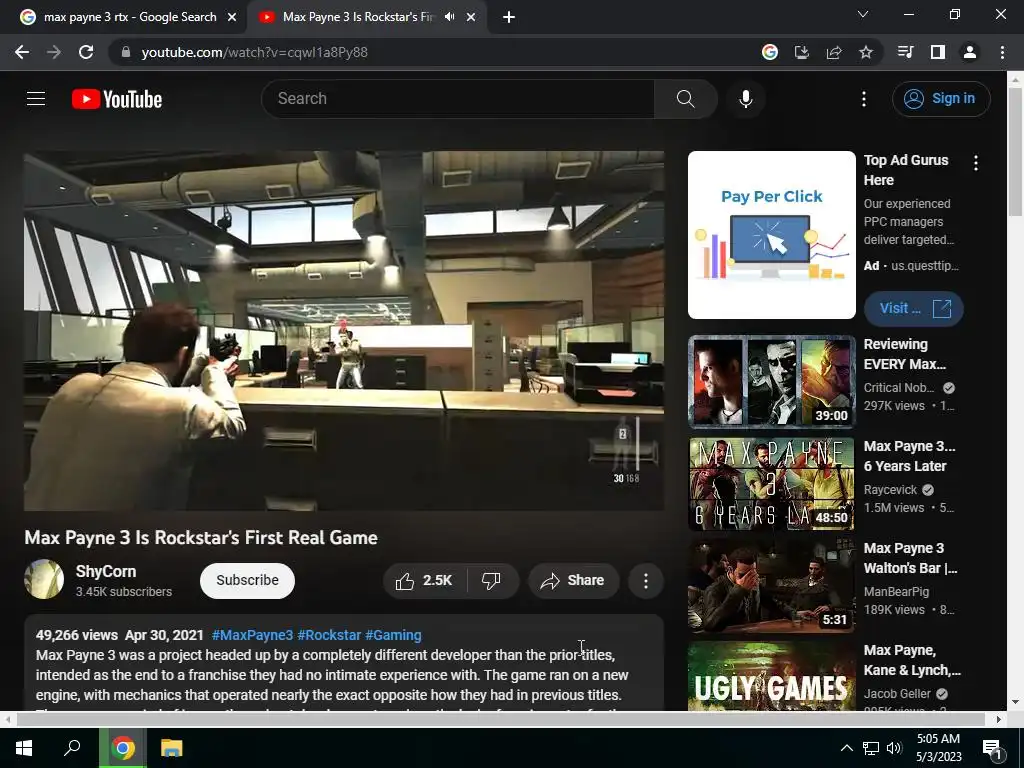Open #Gaming hashtag link

[x=393, y=635]
